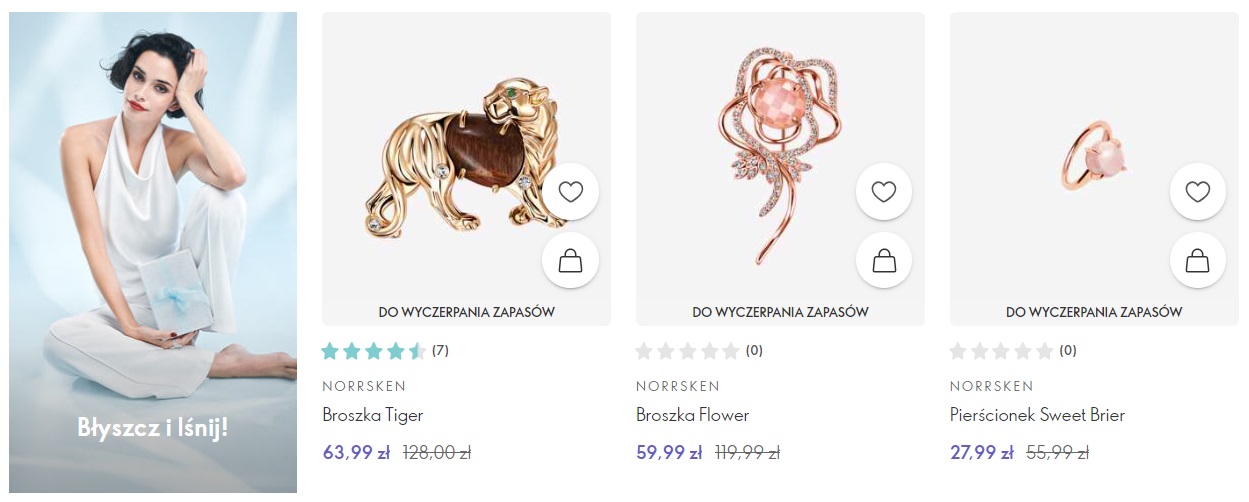Open the 'Błyszcz i lśnij!' promo banner

[153, 252]
